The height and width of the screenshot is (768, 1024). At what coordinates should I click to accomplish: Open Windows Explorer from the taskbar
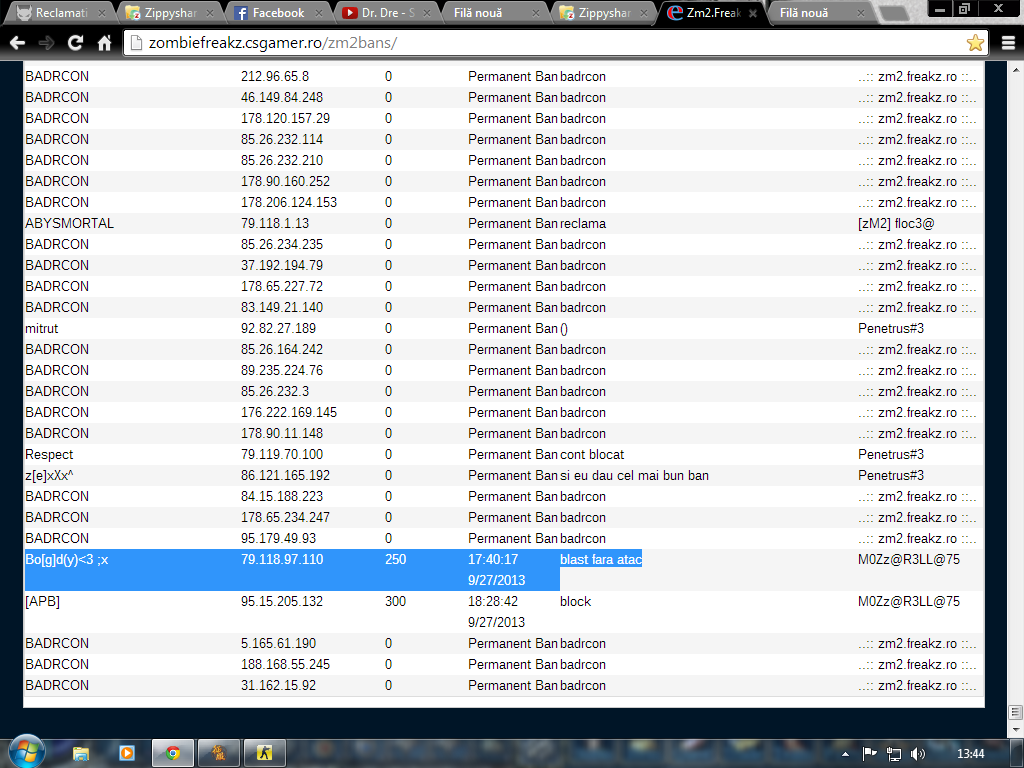pyautogui.click(x=80, y=754)
